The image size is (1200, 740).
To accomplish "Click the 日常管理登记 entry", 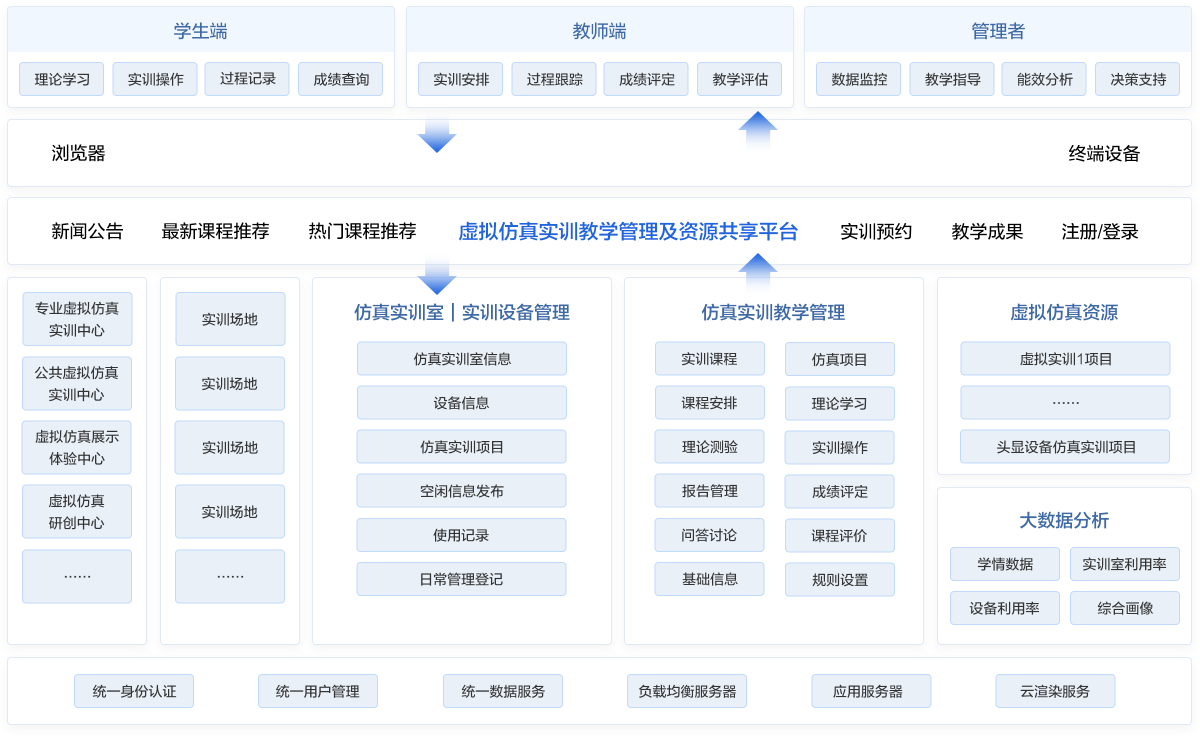I will click(x=461, y=579).
